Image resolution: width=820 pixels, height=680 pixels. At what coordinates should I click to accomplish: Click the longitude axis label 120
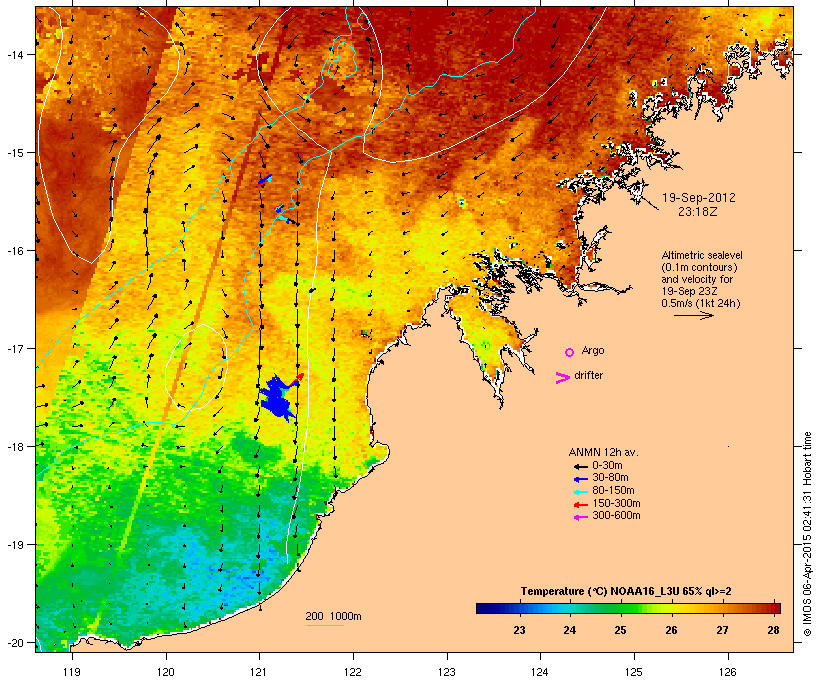point(166,672)
